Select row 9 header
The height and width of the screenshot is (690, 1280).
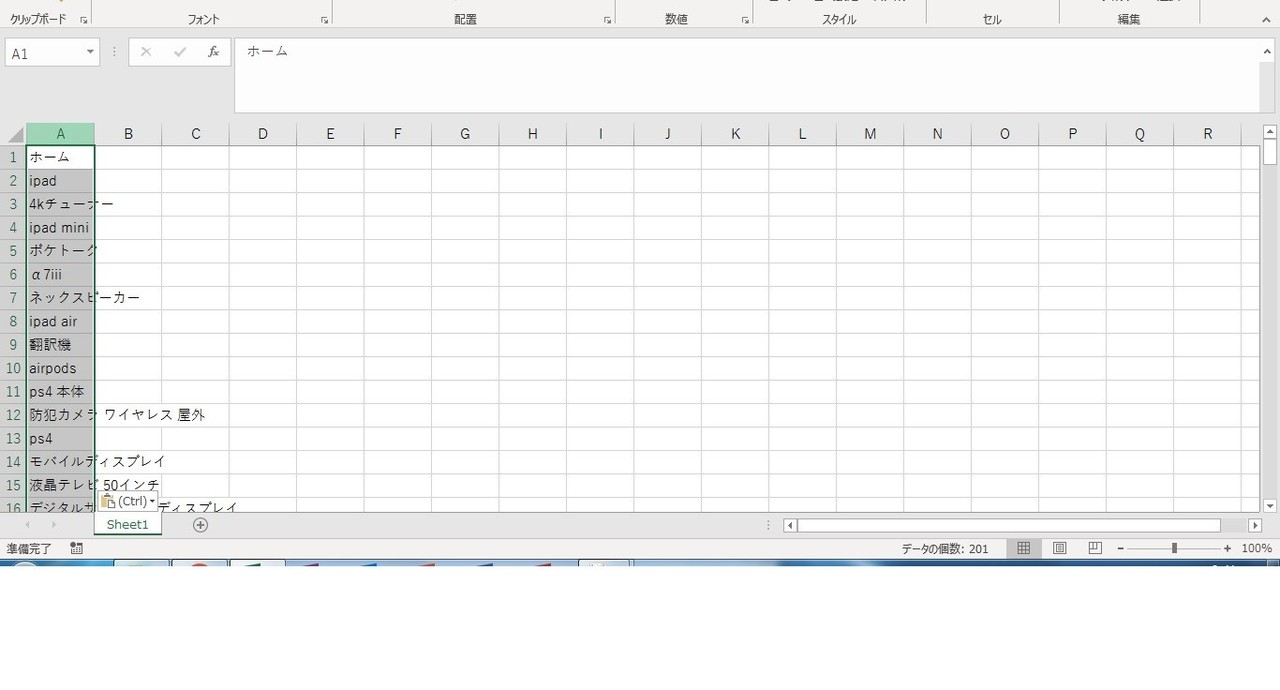click(13, 344)
